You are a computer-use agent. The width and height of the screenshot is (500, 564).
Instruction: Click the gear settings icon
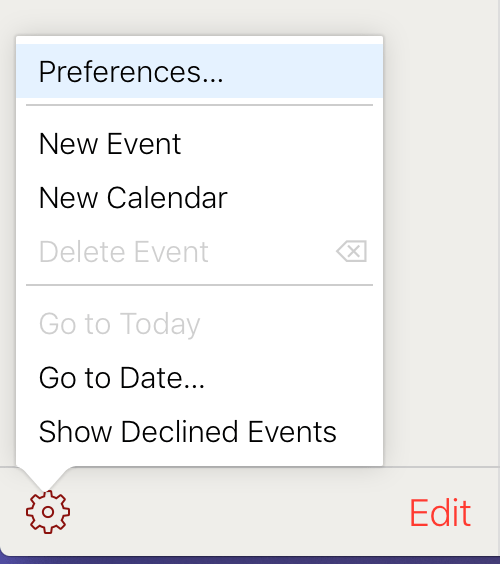pos(47,512)
